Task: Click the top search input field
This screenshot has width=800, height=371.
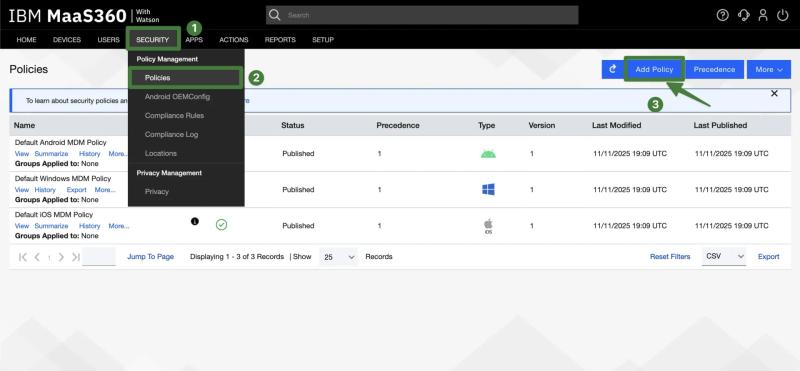Action: click(422, 15)
